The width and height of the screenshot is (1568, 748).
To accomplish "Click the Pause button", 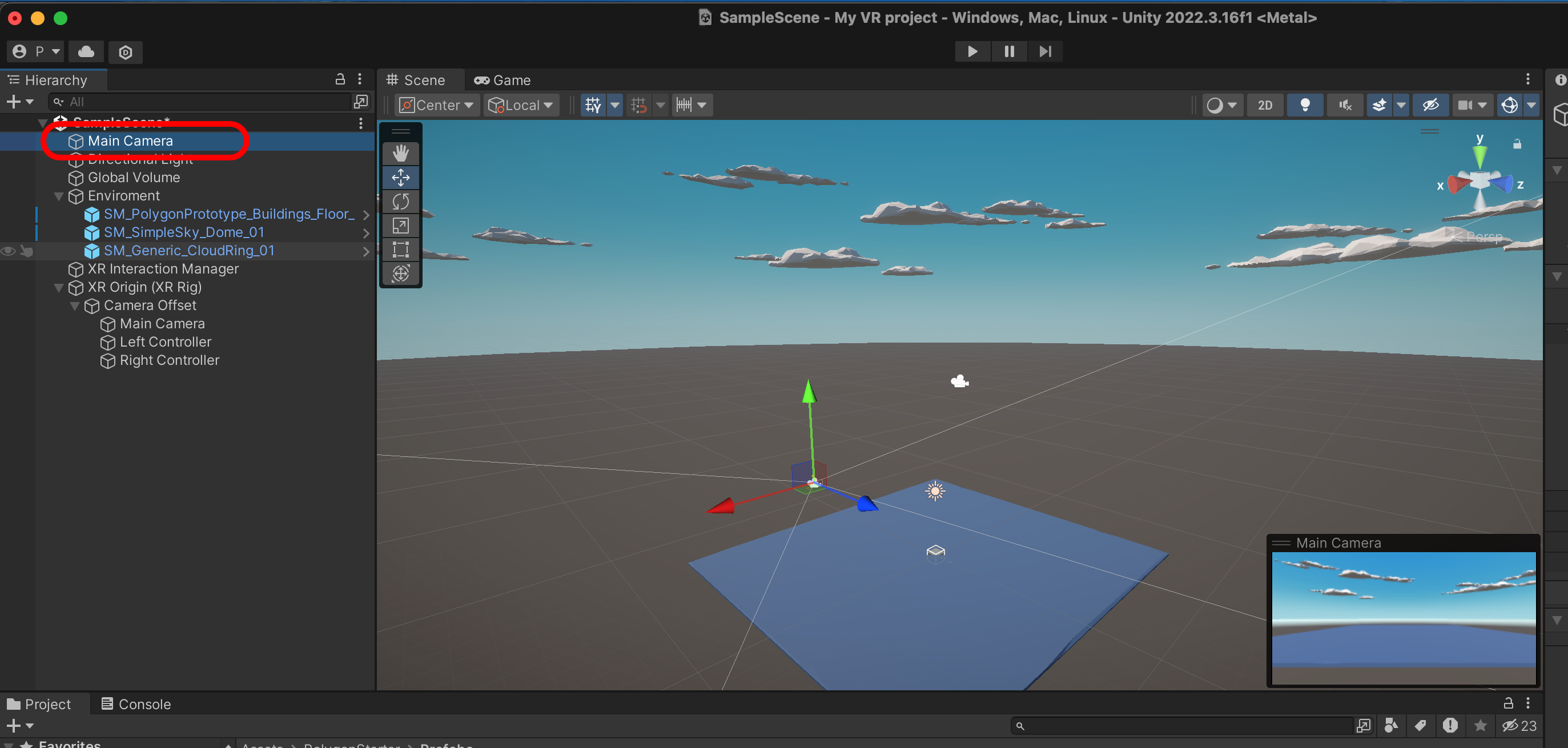I will tap(1008, 51).
